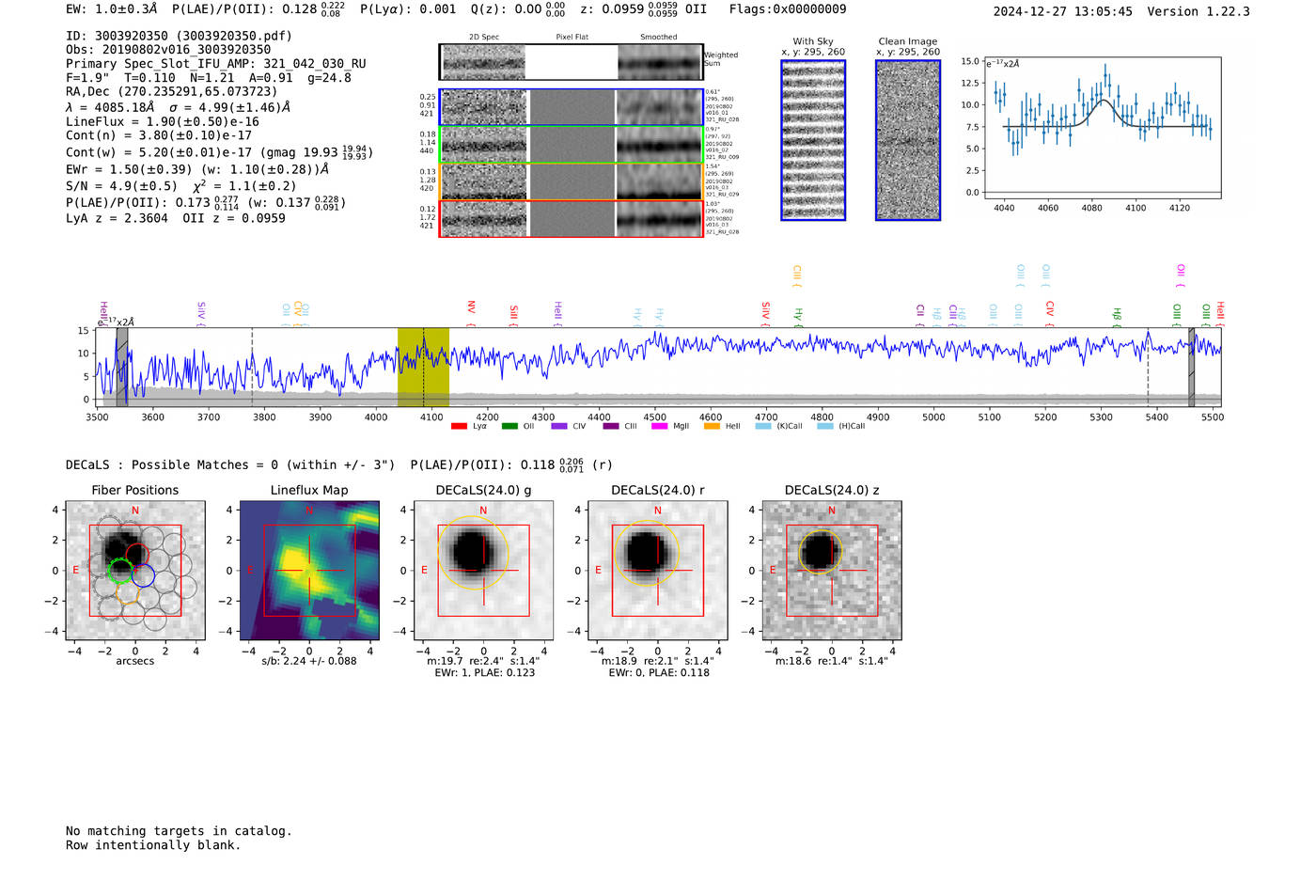The height and width of the screenshot is (896, 1316).
Task: Click Cont(w) = 5.20(±0.01)e-17 line
Action: (219, 152)
